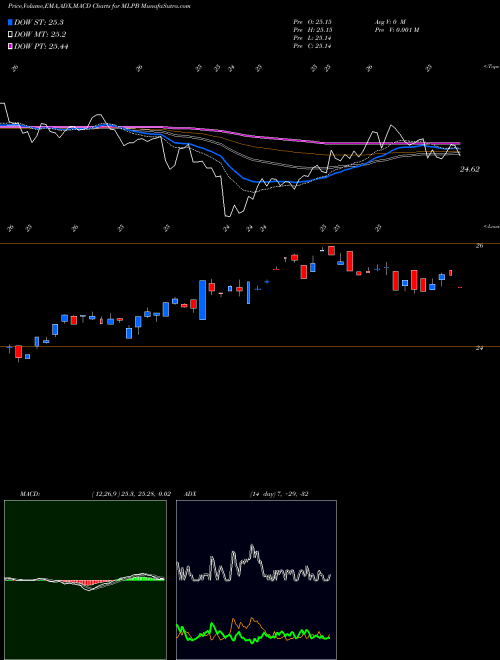This screenshot has height=660, width=500.
Task: Click the last small red candlestick
Action: coord(460,287)
